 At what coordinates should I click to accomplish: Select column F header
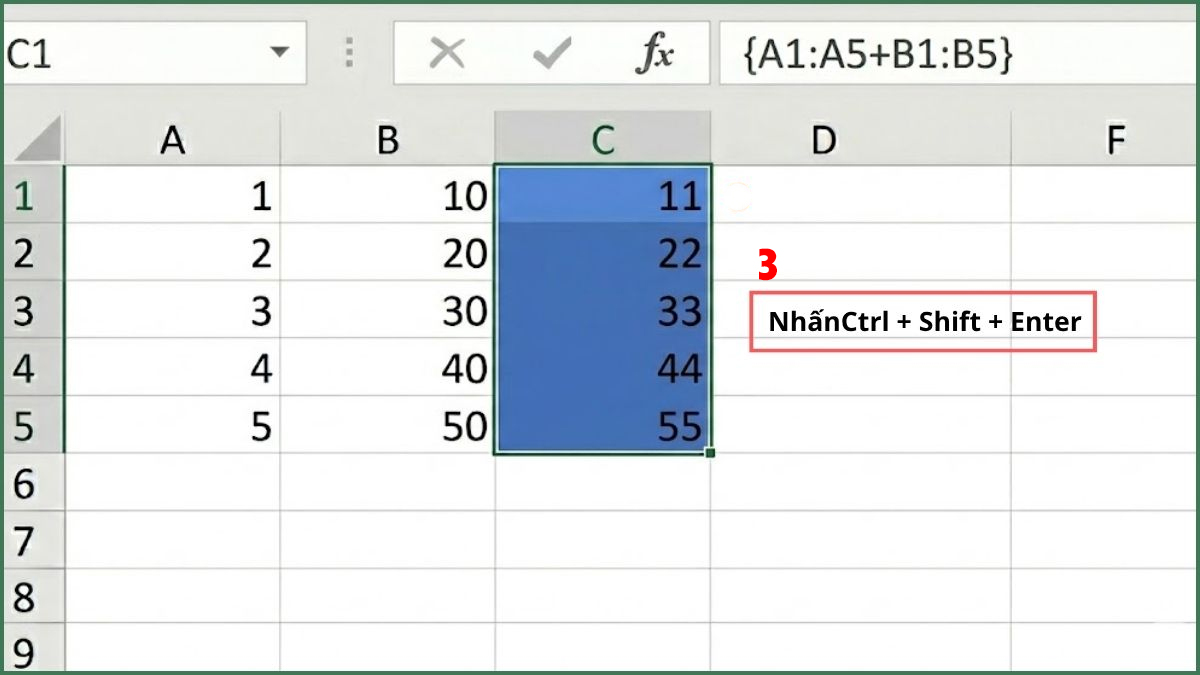(x=1115, y=138)
